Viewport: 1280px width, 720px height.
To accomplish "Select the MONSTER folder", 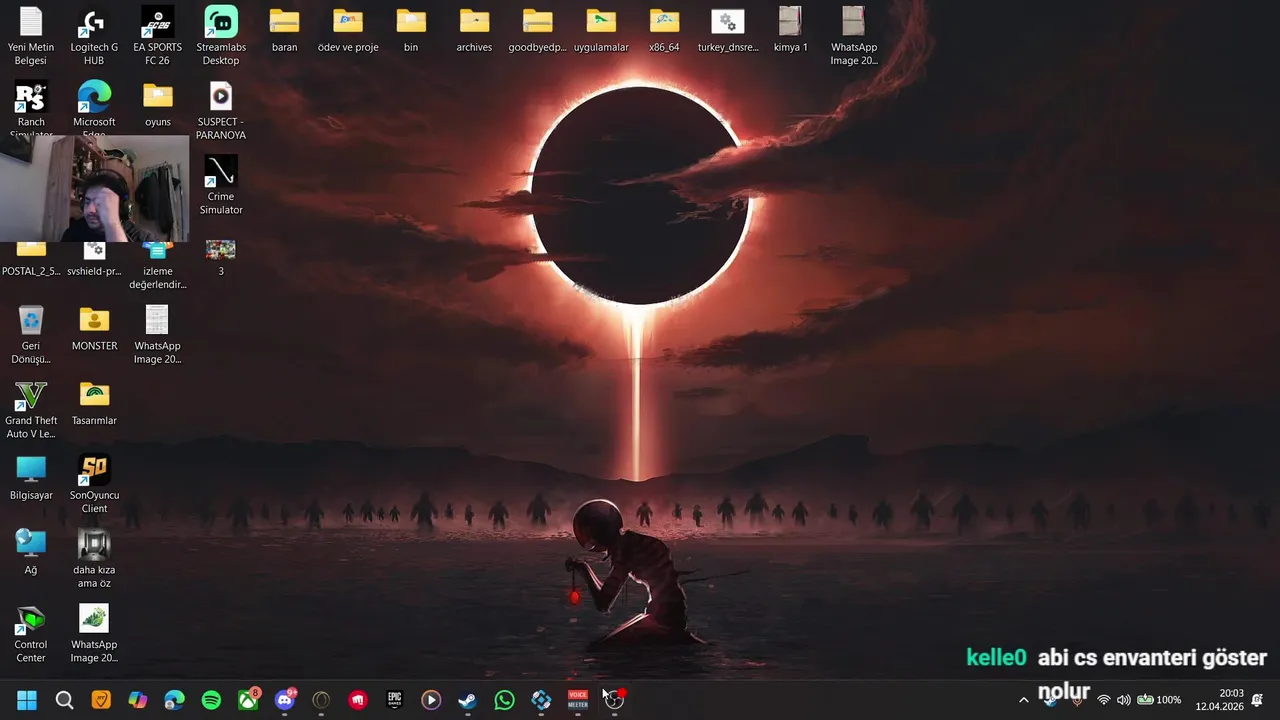I will 94,328.
